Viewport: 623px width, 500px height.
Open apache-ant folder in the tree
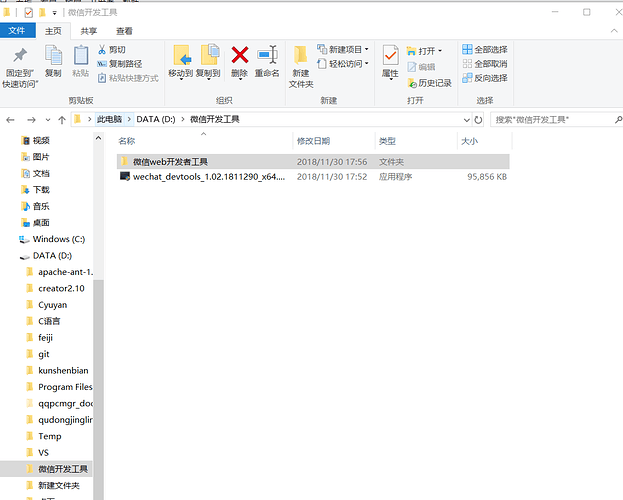(x=59, y=272)
